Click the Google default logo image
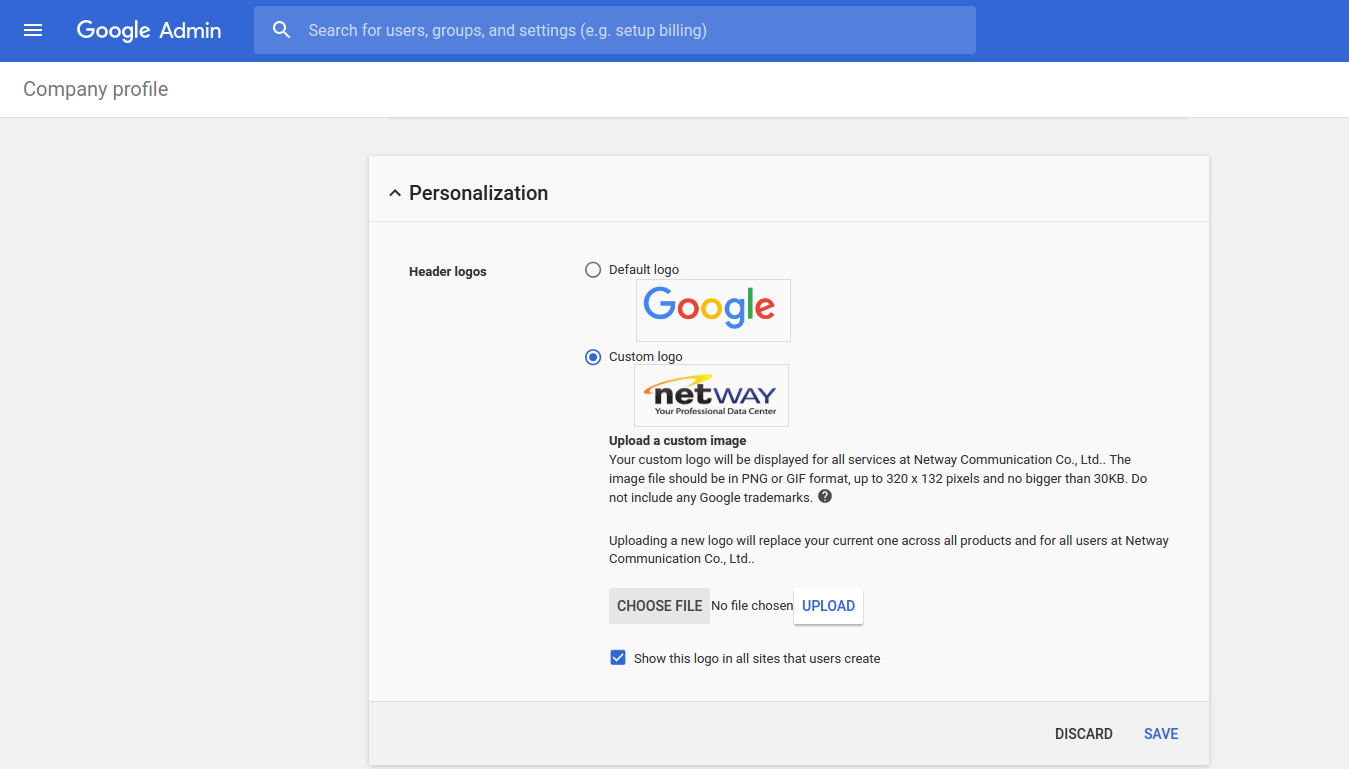Image resolution: width=1349 pixels, height=769 pixels. [x=712, y=309]
